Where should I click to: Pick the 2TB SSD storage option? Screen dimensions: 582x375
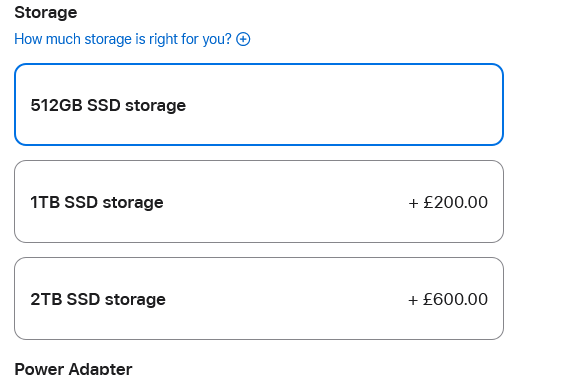point(259,299)
